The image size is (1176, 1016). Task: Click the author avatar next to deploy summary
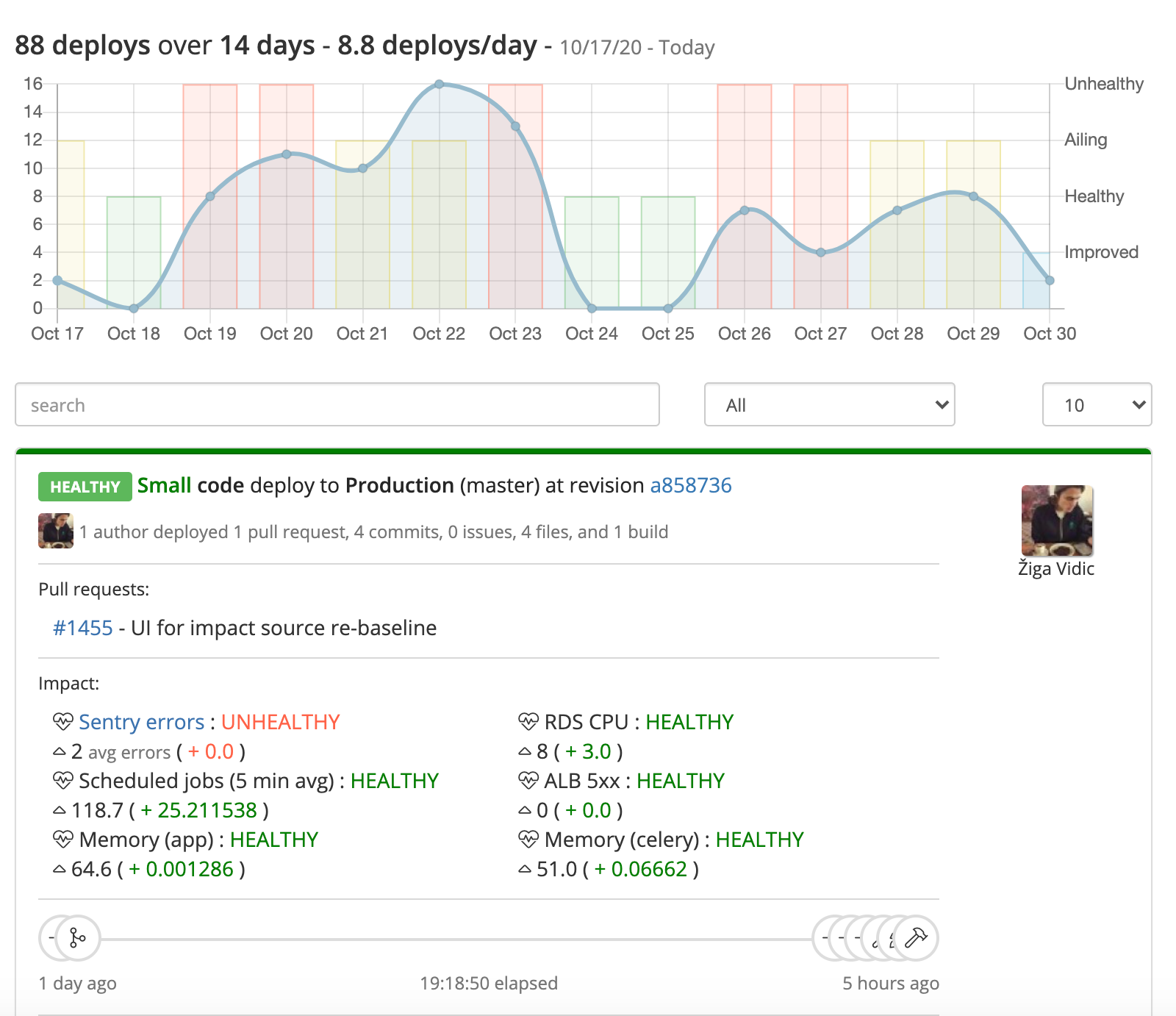(55, 532)
